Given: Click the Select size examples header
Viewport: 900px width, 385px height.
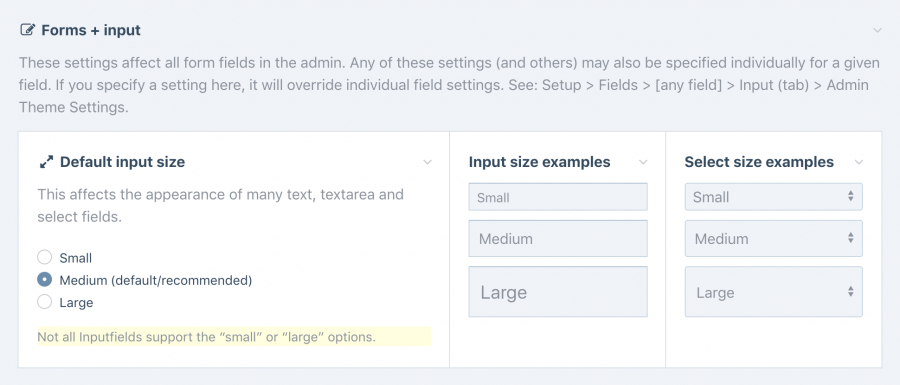Looking at the screenshot, I should click(759, 162).
